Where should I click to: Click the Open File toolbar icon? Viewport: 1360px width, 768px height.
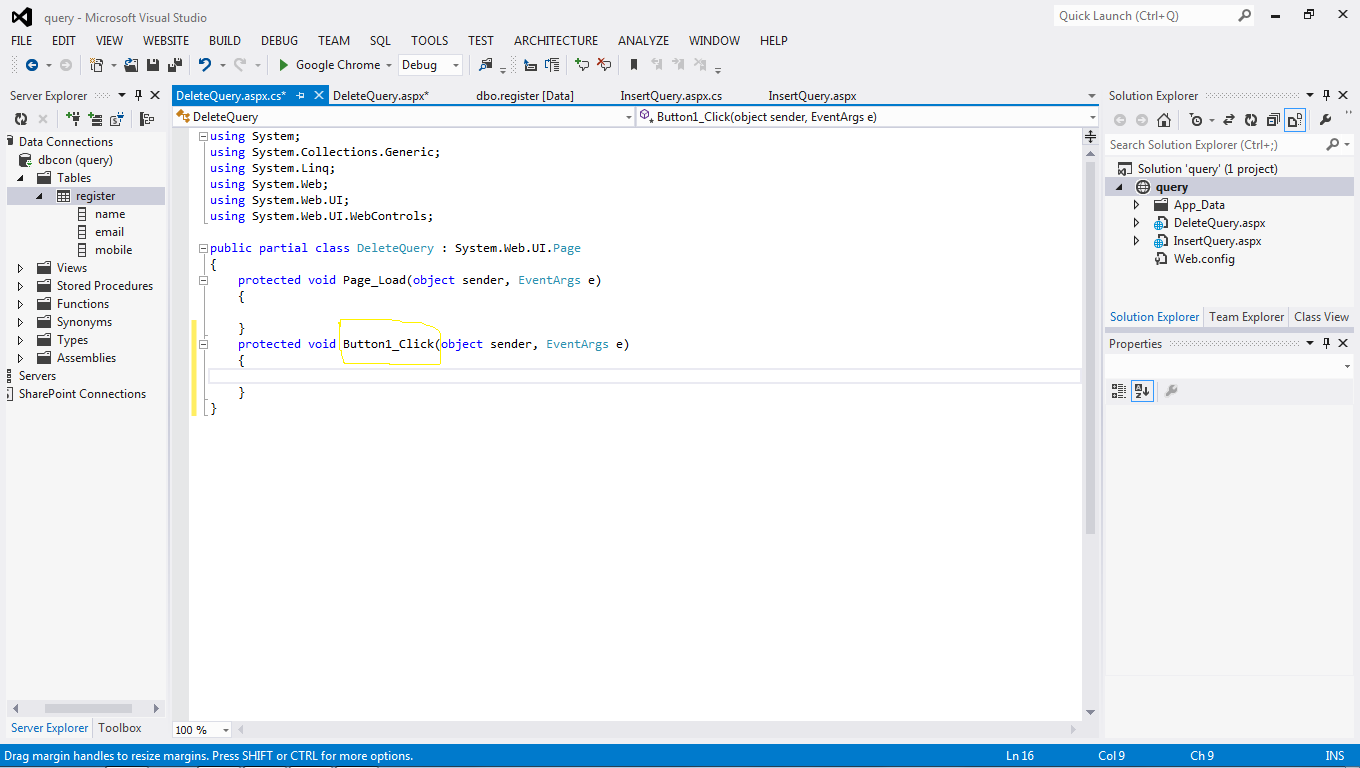(131, 65)
